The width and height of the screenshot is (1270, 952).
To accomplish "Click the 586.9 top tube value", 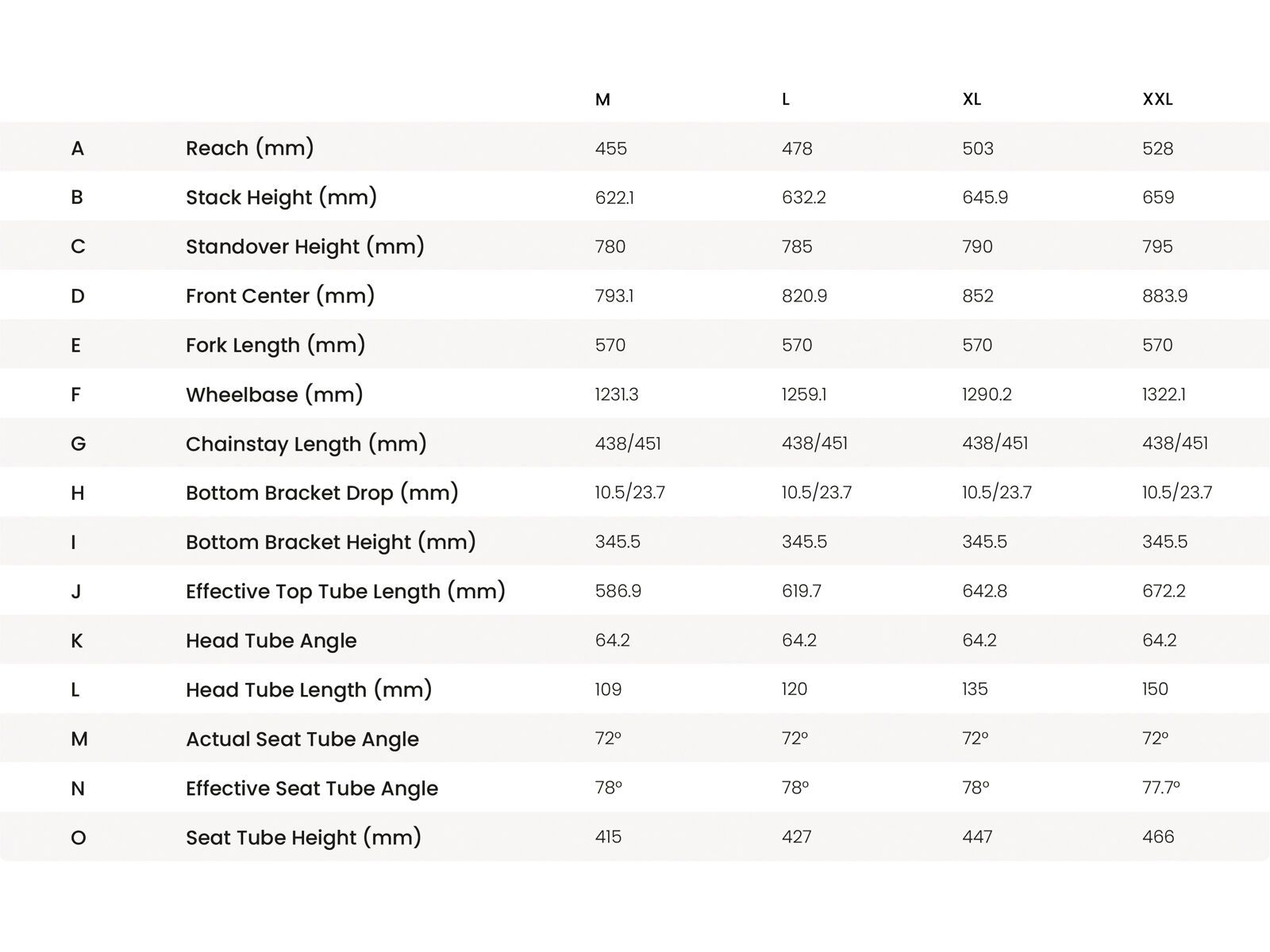I will coord(618,591).
